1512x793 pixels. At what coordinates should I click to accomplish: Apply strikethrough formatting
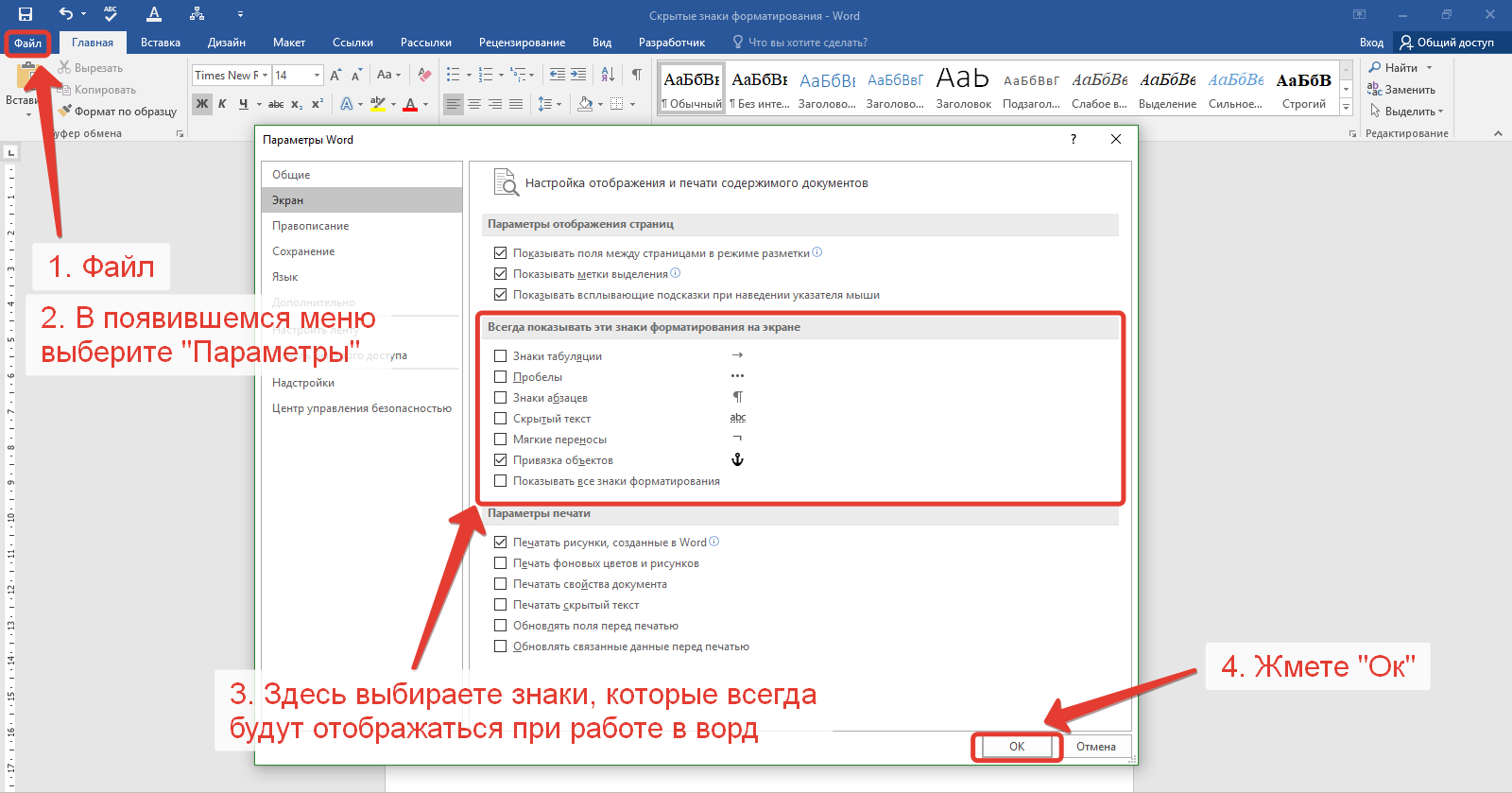(x=276, y=104)
